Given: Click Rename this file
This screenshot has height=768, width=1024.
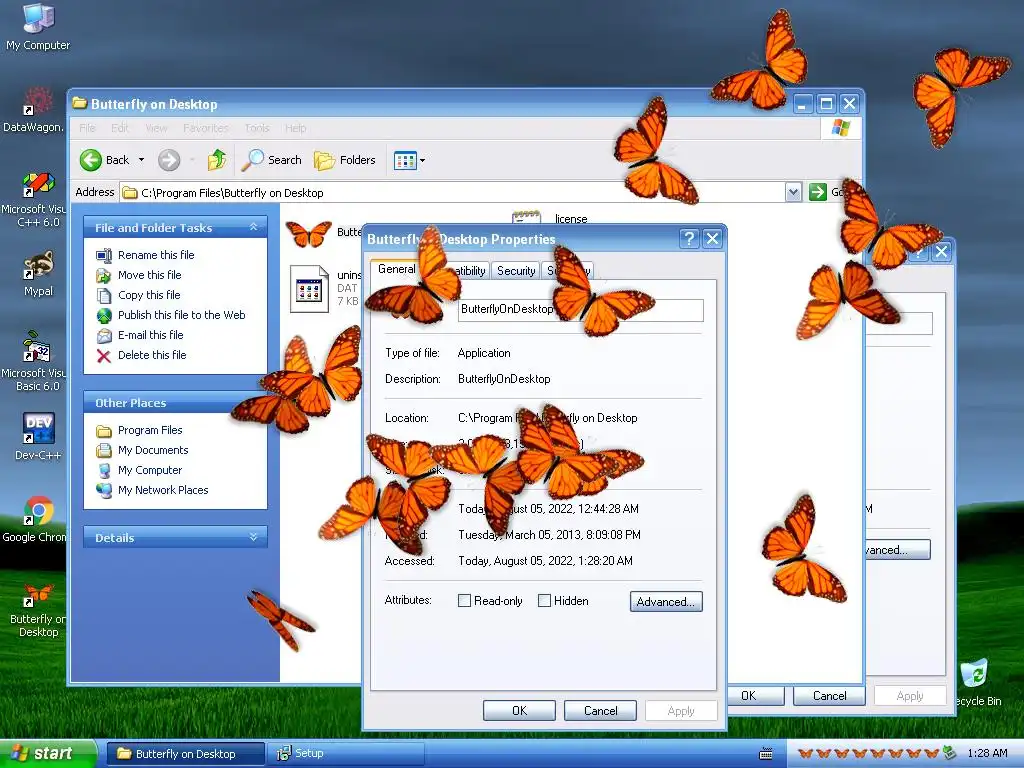Looking at the screenshot, I should pos(156,255).
